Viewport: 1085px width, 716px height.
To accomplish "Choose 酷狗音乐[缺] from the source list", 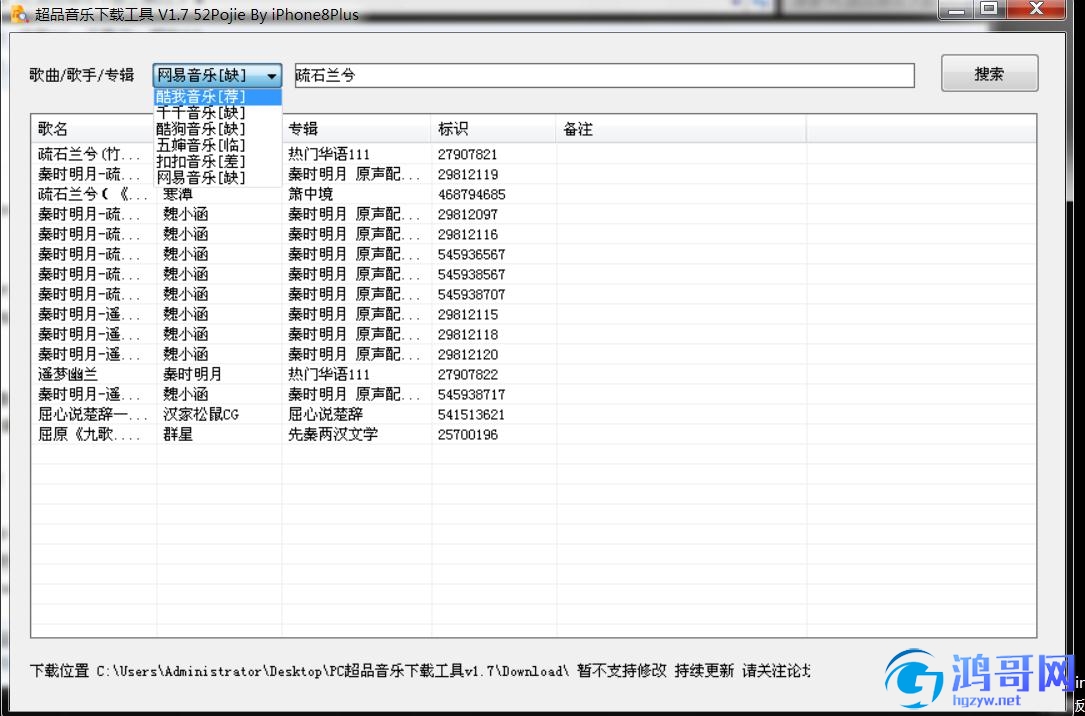I will pyautogui.click(x=217, y=129).
